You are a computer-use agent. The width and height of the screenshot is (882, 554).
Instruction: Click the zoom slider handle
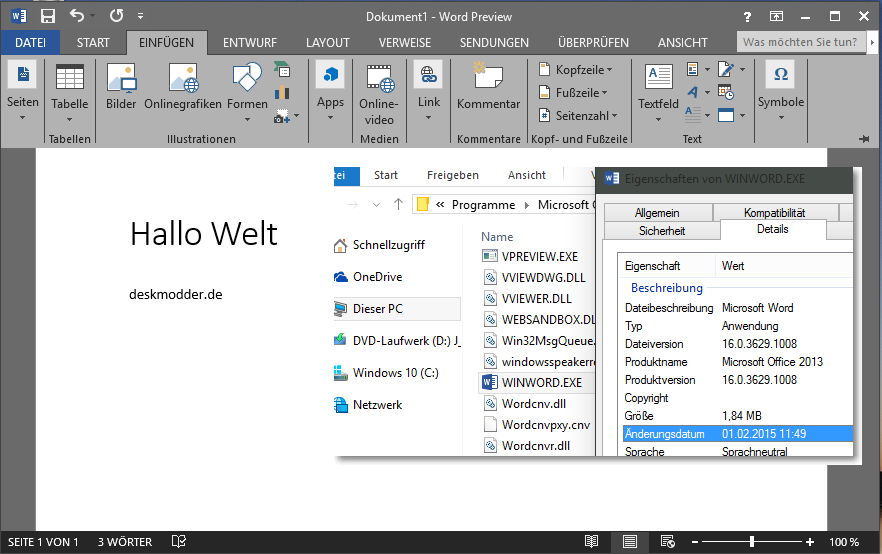coord(752,542)
